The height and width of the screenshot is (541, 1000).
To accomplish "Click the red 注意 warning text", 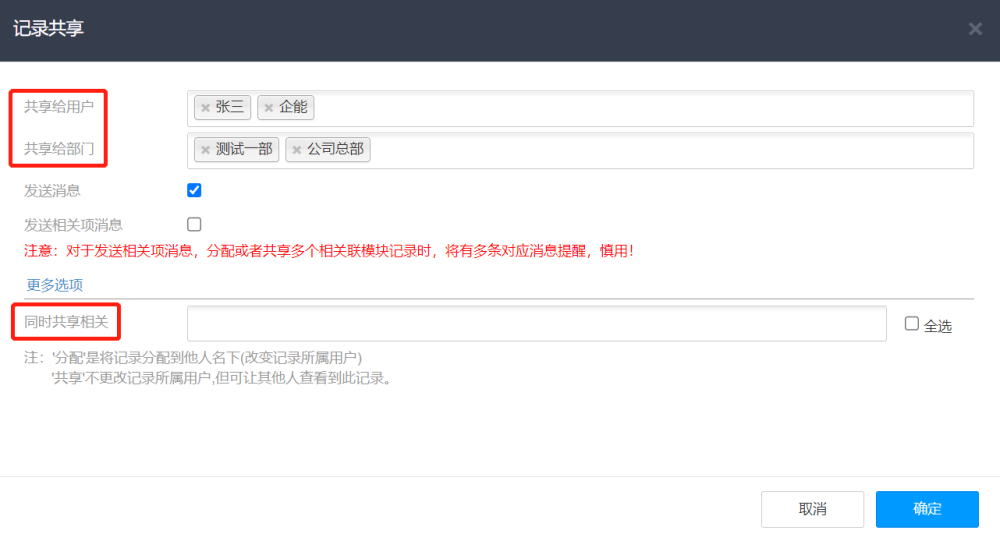I will (330, 251).
